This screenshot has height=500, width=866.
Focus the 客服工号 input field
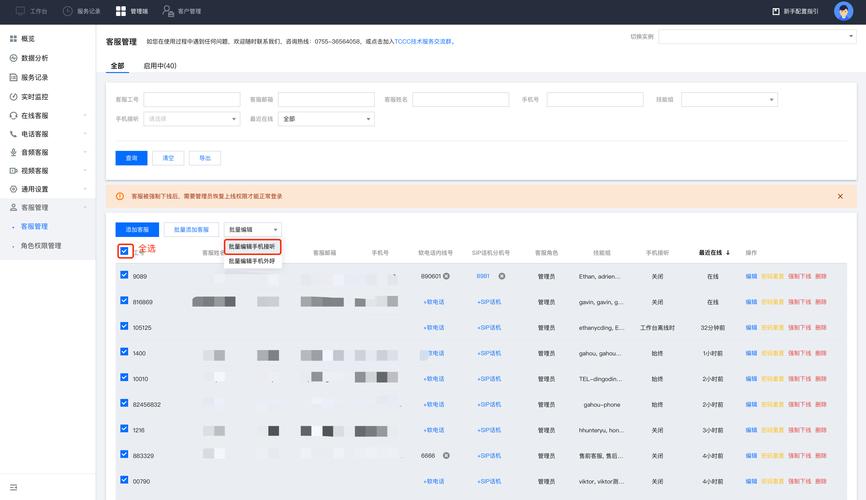(x=192, y=99)
